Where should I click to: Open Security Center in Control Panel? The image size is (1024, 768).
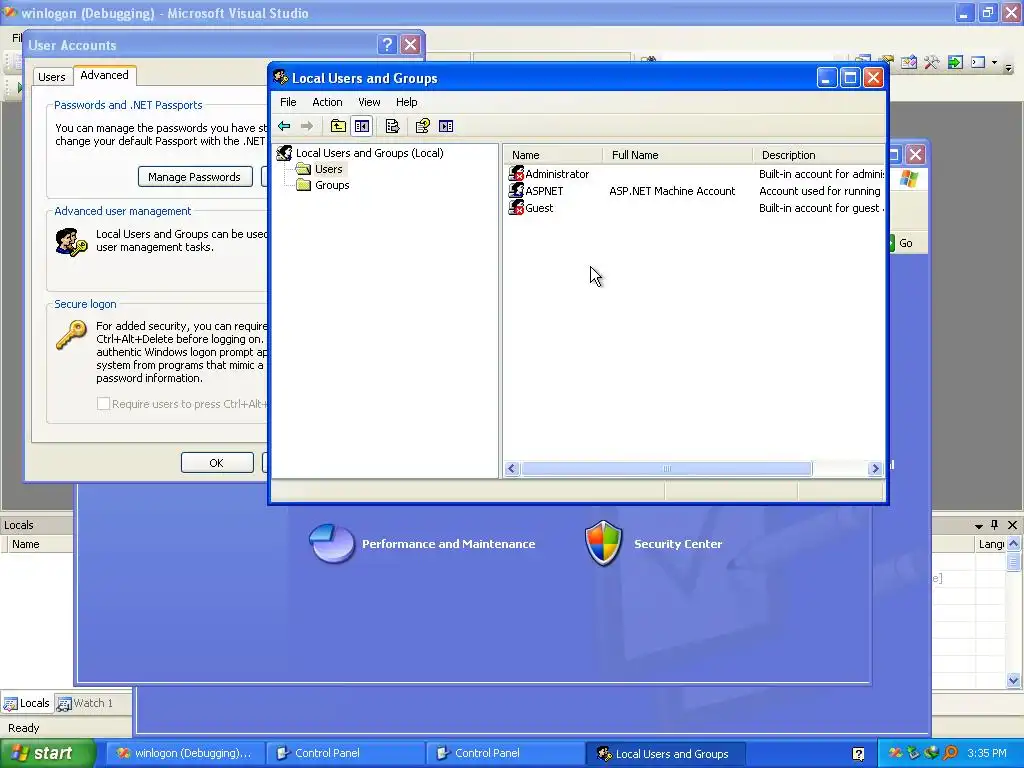tap(678, 544)
